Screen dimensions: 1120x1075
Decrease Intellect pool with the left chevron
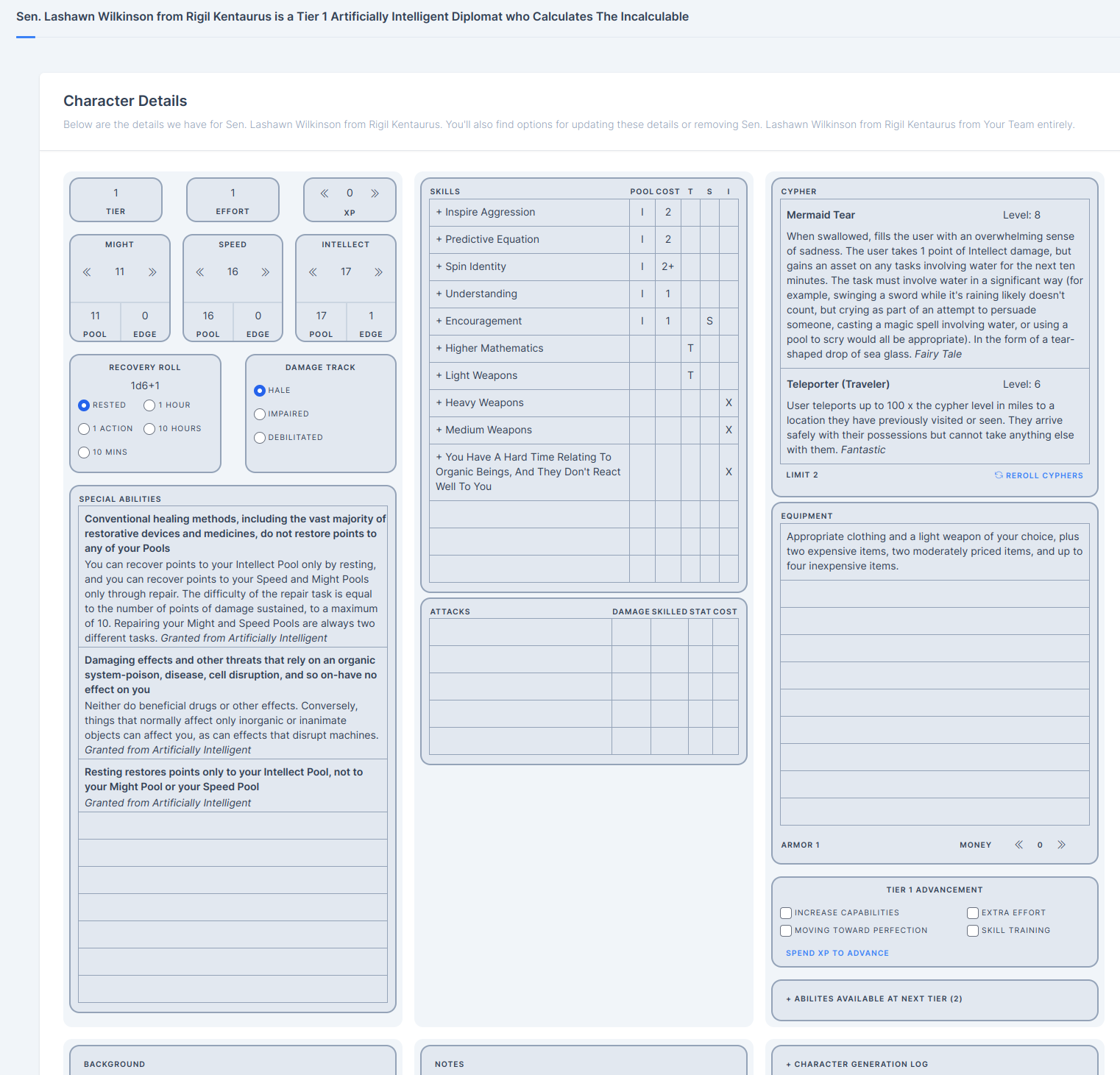[313, 272]
